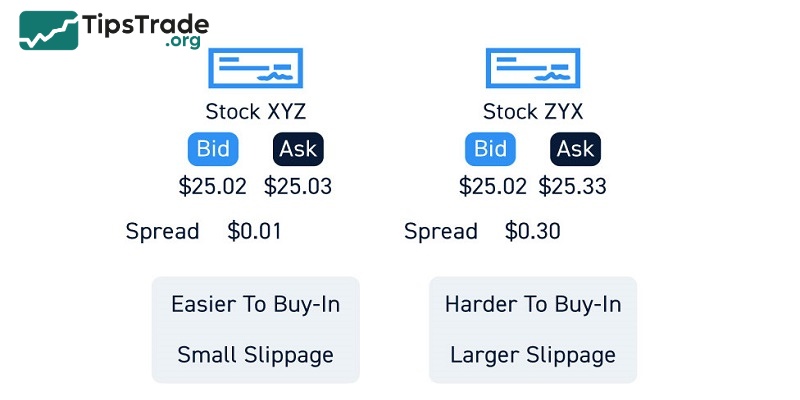Screen dimensions: 800x400
Task: Click the TipsTrade.org site name
Action: (146, 28)
